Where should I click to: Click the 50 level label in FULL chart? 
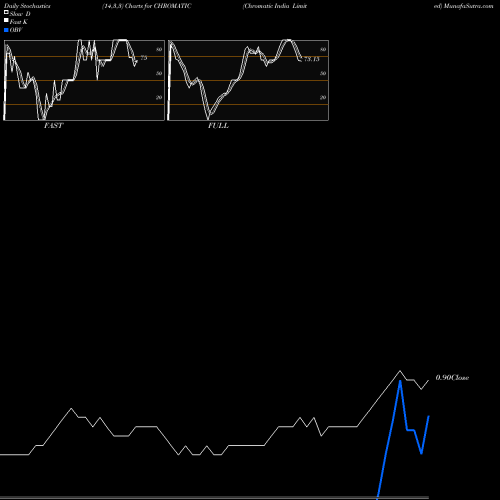(x=323, y=73)
